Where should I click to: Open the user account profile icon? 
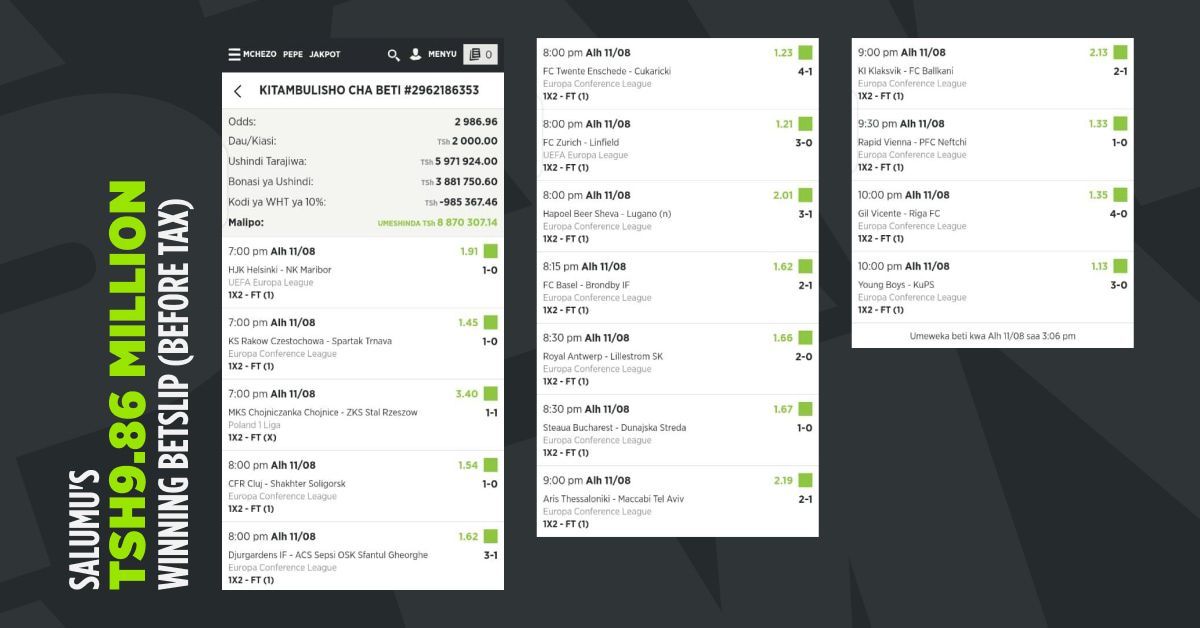pyautogui.click(x=416, y=54)
